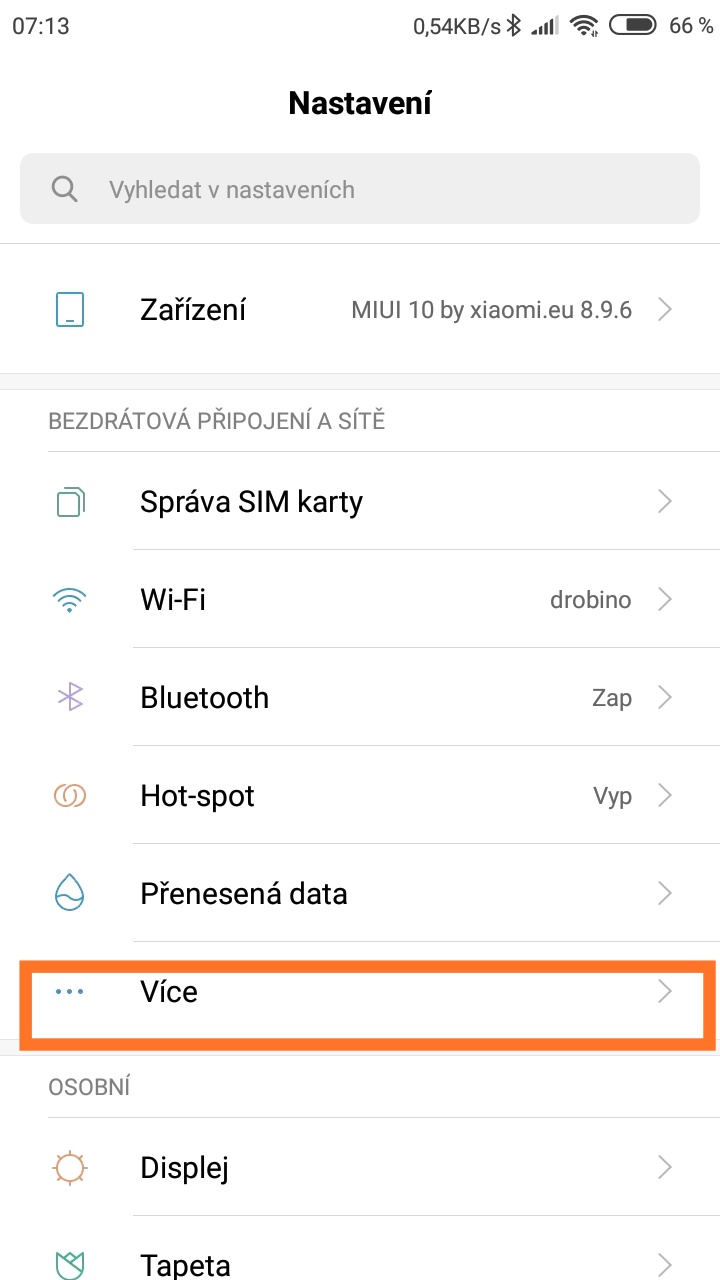
Task: Tap the SIM card management icon
Action: point(70,501)
